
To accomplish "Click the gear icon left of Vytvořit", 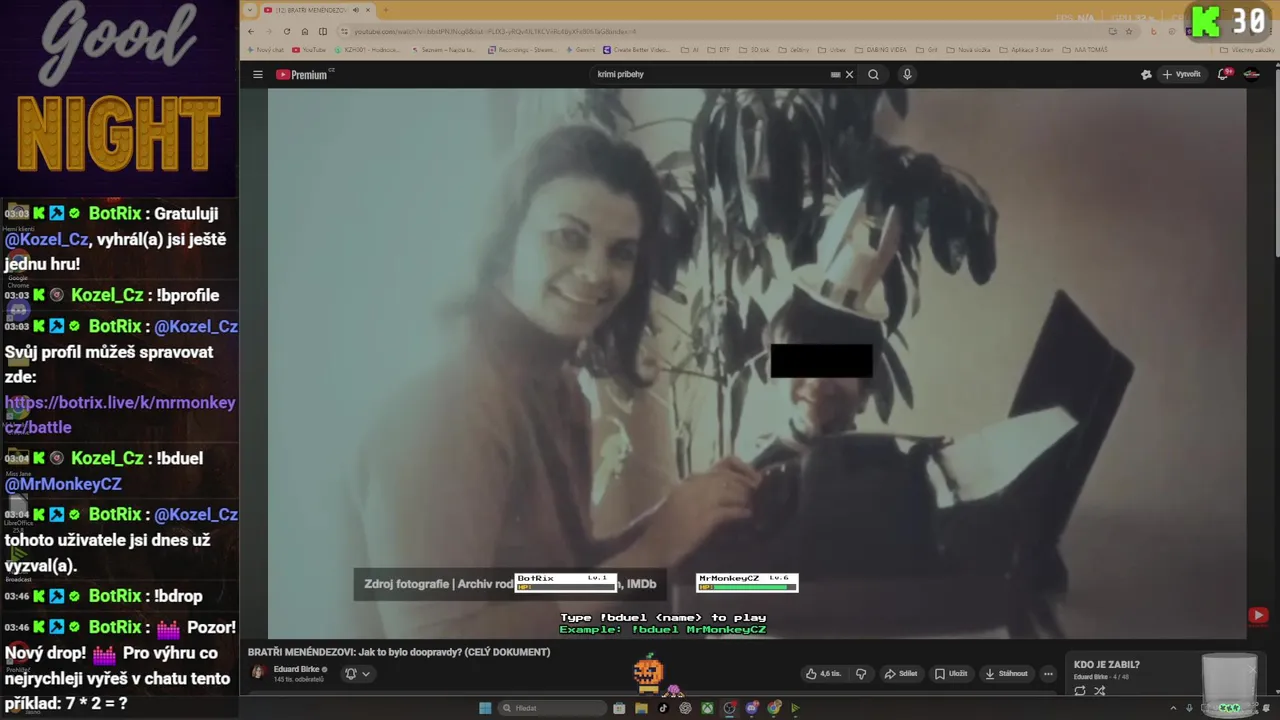I will [1146, 74].
